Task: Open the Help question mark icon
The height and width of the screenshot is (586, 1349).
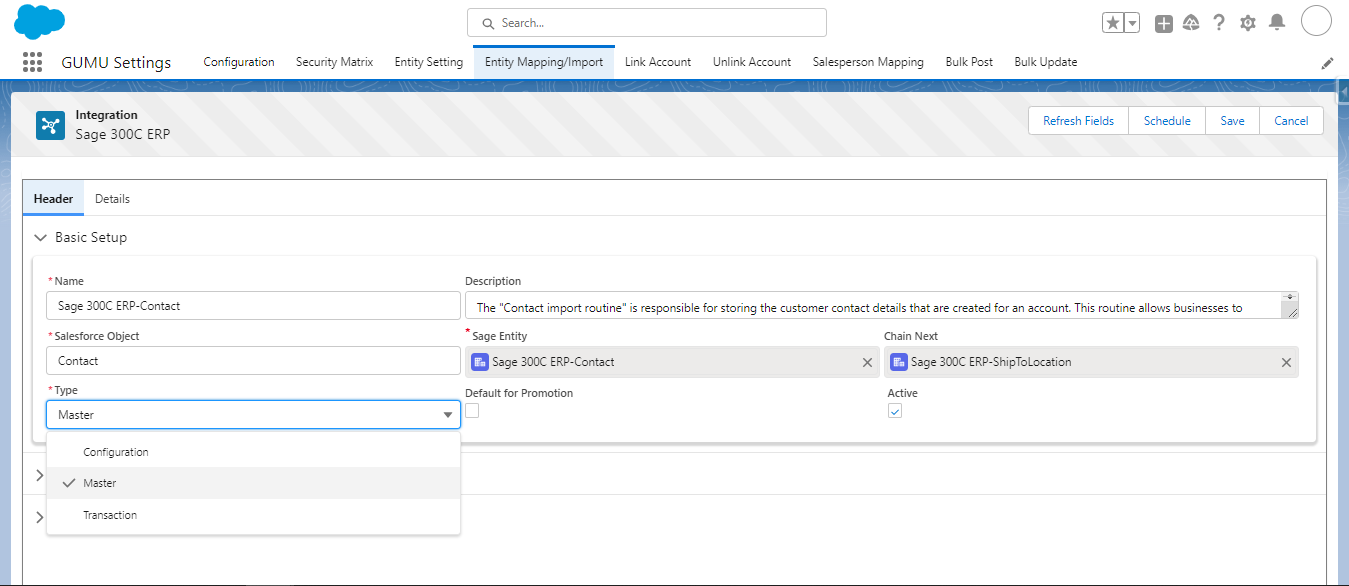Action: coord(1219,23)
